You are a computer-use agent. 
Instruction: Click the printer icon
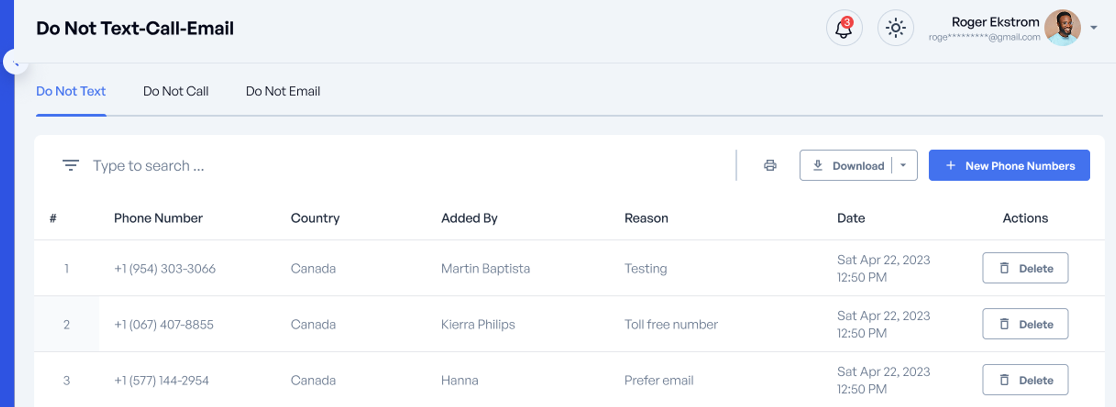(770, 166)
